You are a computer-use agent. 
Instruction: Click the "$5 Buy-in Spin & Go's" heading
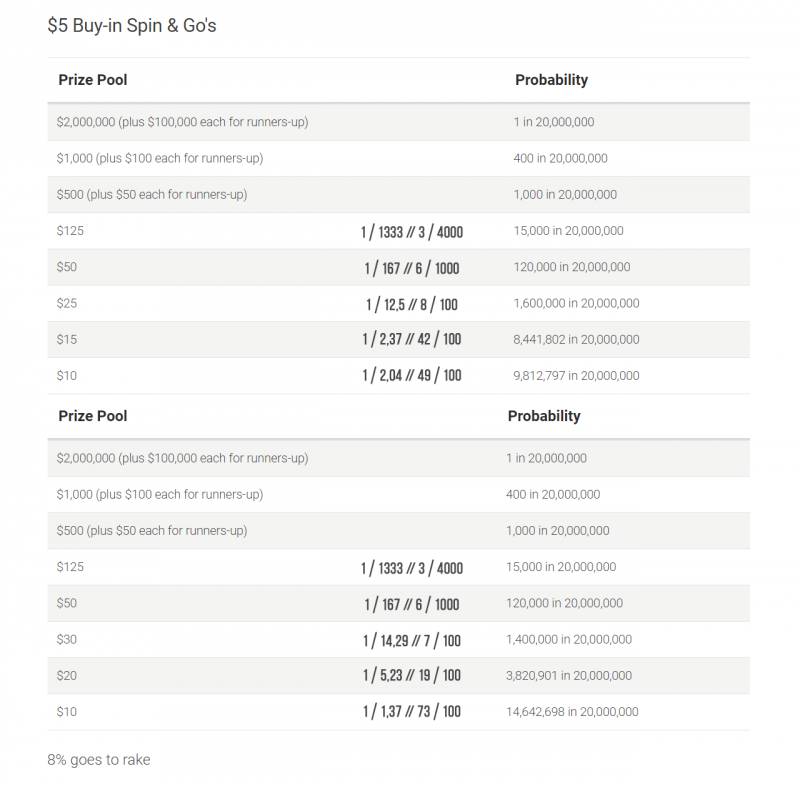click(x=131, y=26)
